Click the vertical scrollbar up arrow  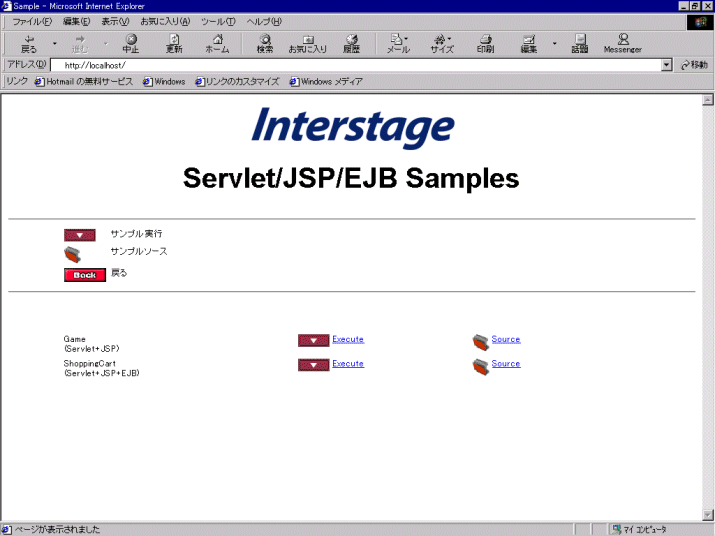(x=708, y=100)
